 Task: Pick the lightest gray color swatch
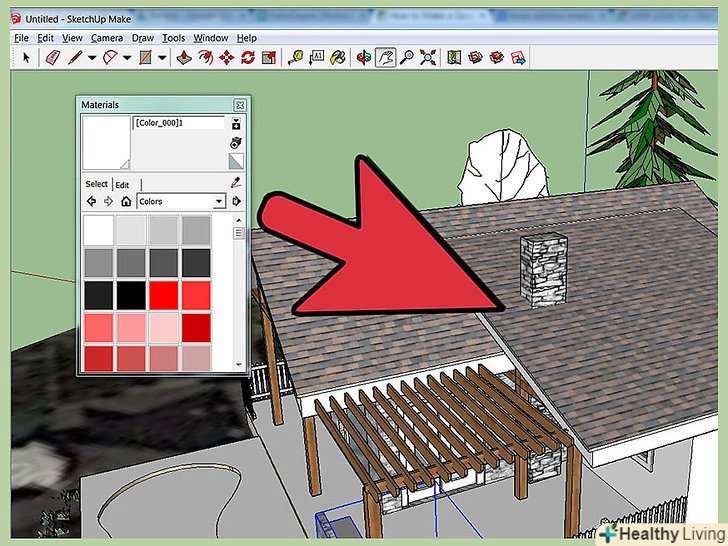coord(131,230)
